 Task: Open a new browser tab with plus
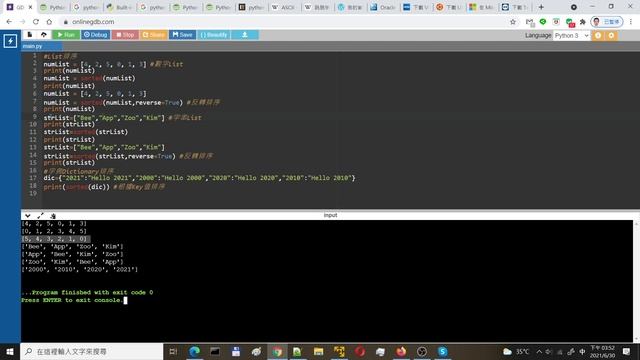click(541, 7)
